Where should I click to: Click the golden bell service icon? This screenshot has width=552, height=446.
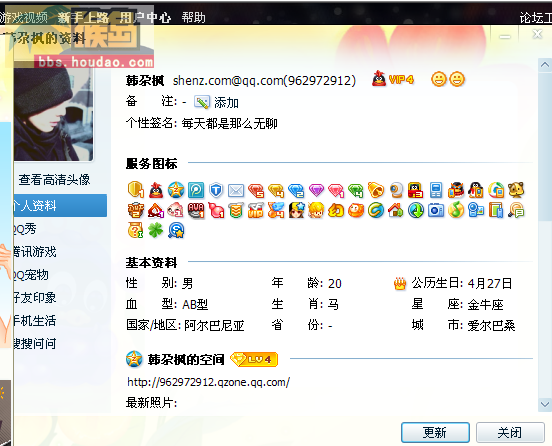[376, 190]
